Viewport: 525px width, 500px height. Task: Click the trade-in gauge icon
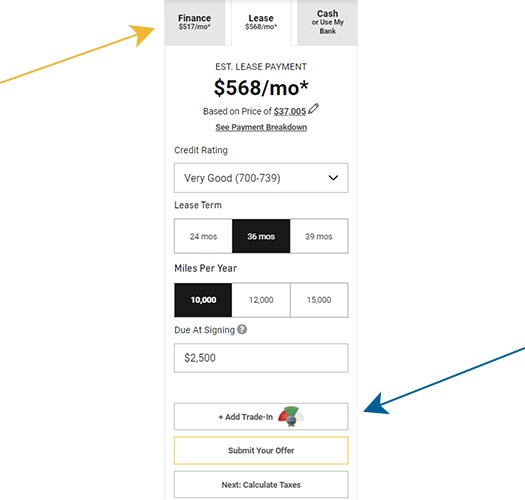[291, 416]
